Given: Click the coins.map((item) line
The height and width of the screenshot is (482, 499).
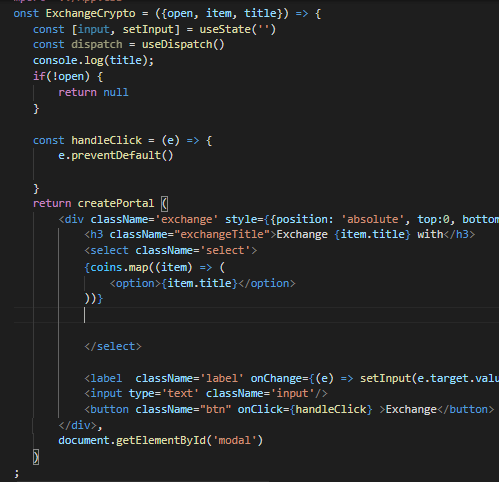Looking at the screenshot, I should [155, 267].
